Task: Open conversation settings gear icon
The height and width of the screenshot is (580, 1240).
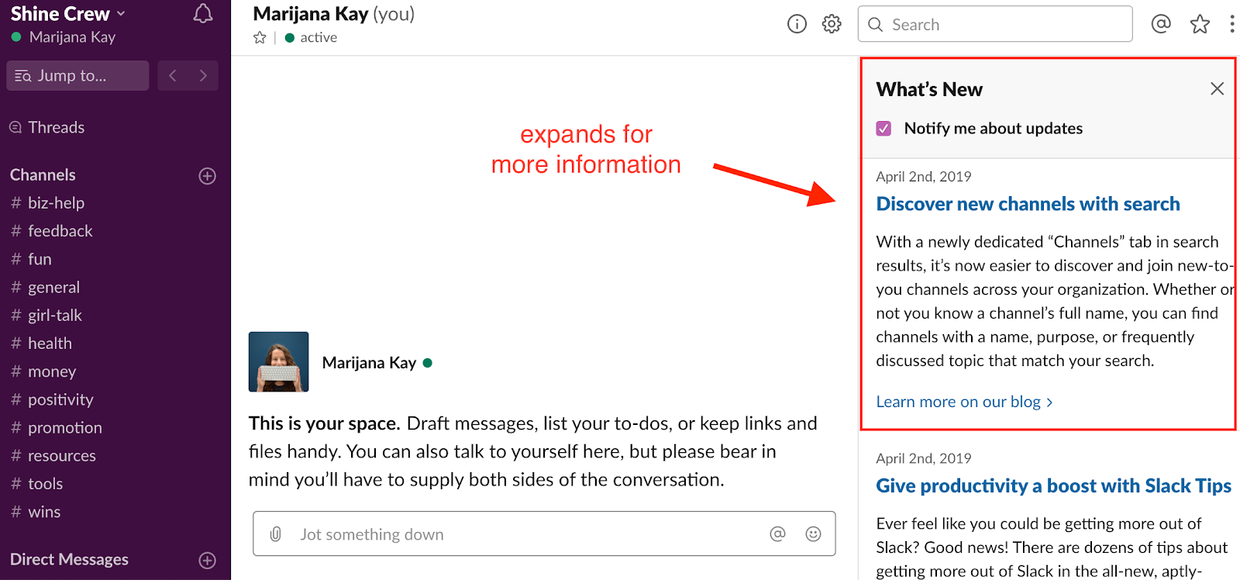Action: tap(831, 25)
